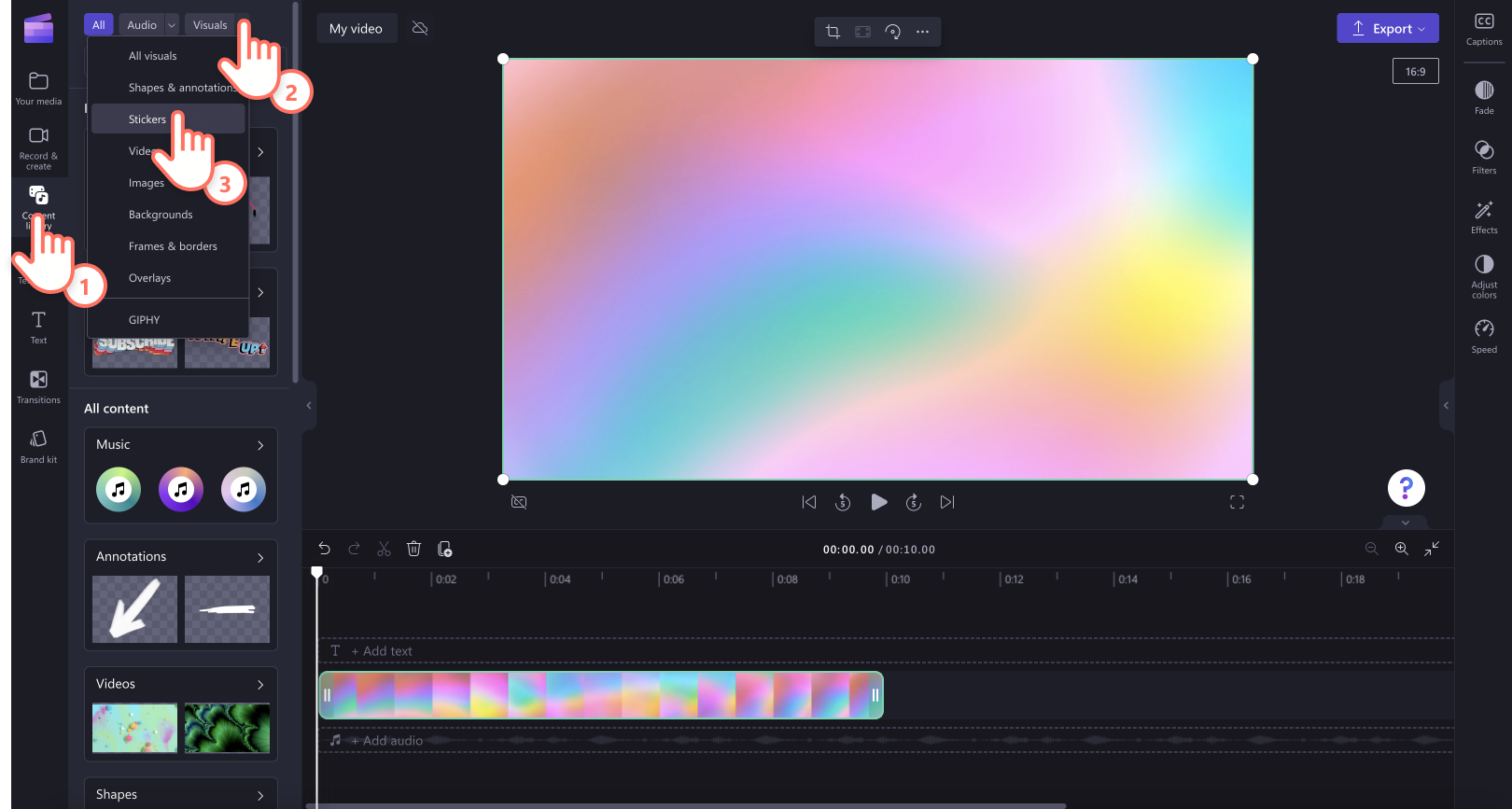Collapse the right properties panel
This screenshot has width=1512, height=809.
tap(1446, 405)
